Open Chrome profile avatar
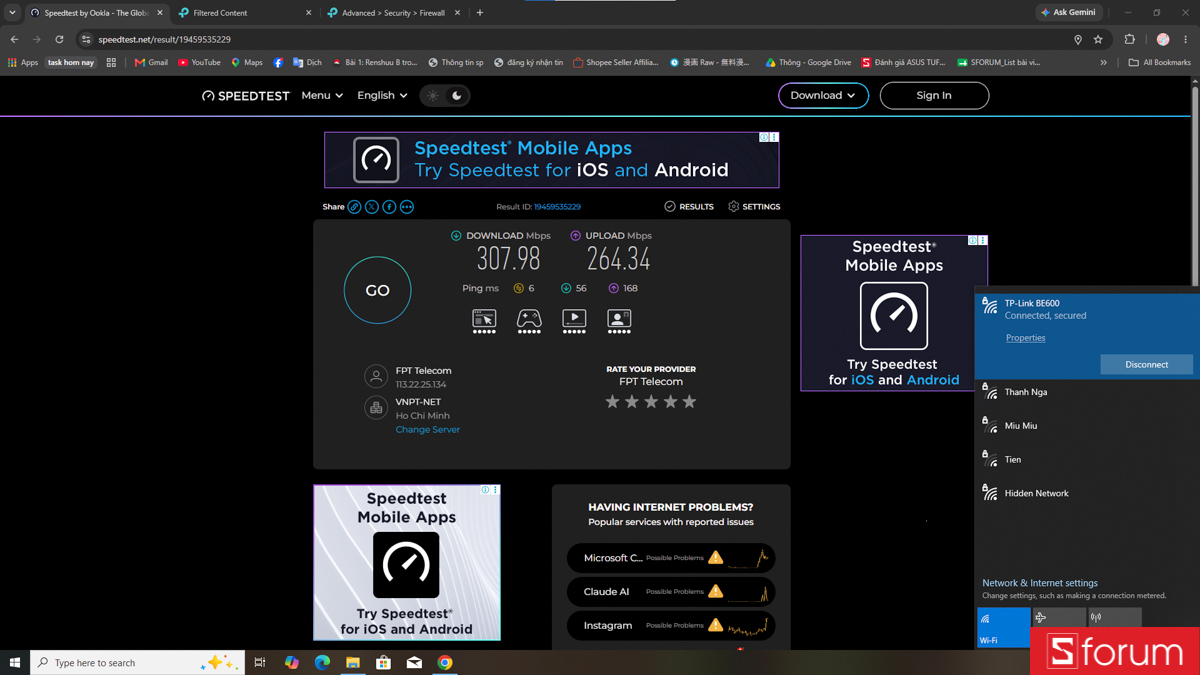1200x675 pixels. [1163, 39]
